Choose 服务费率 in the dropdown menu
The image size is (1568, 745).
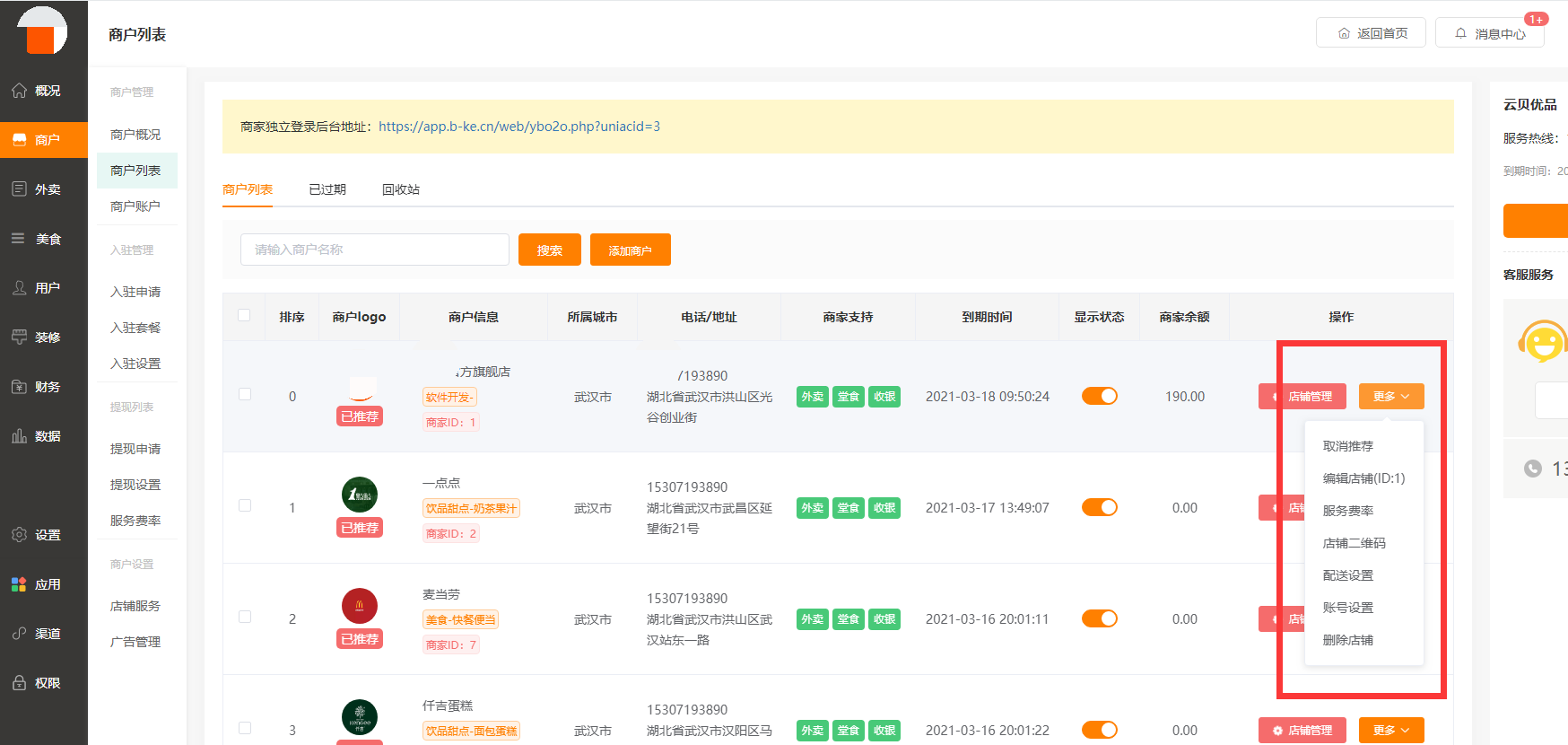pos(1347,511)
